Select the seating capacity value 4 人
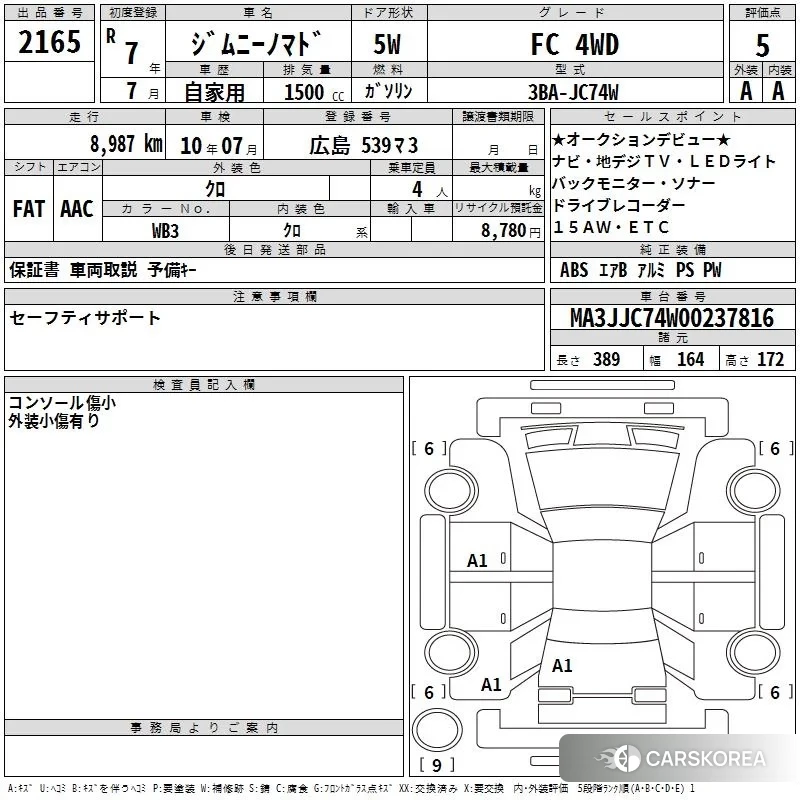The height and width of the screenshot is (800, 800). [x=430, y=190]
